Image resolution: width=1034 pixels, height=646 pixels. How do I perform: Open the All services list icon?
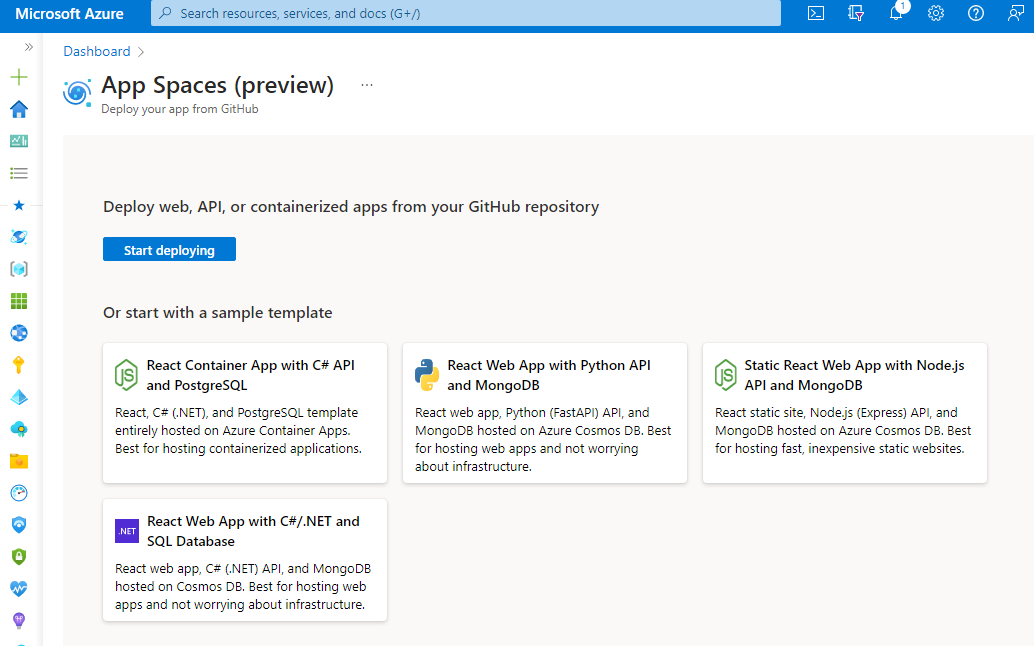(18, 173)
